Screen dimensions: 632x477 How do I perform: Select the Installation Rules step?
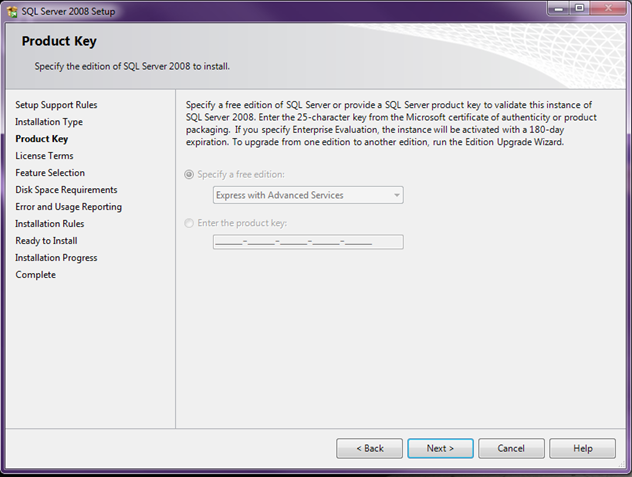[50, 224]
